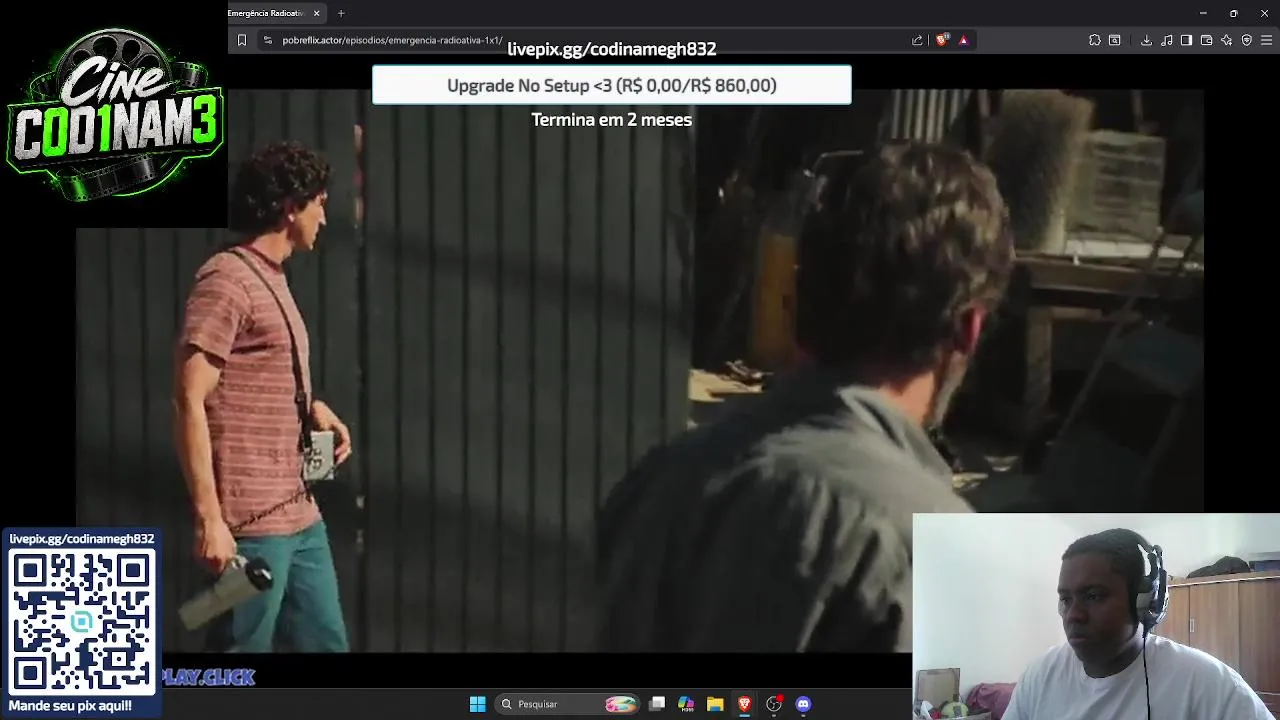1280x720 pixels.
Task: Open the Windows Start menu
Action: 478,704
